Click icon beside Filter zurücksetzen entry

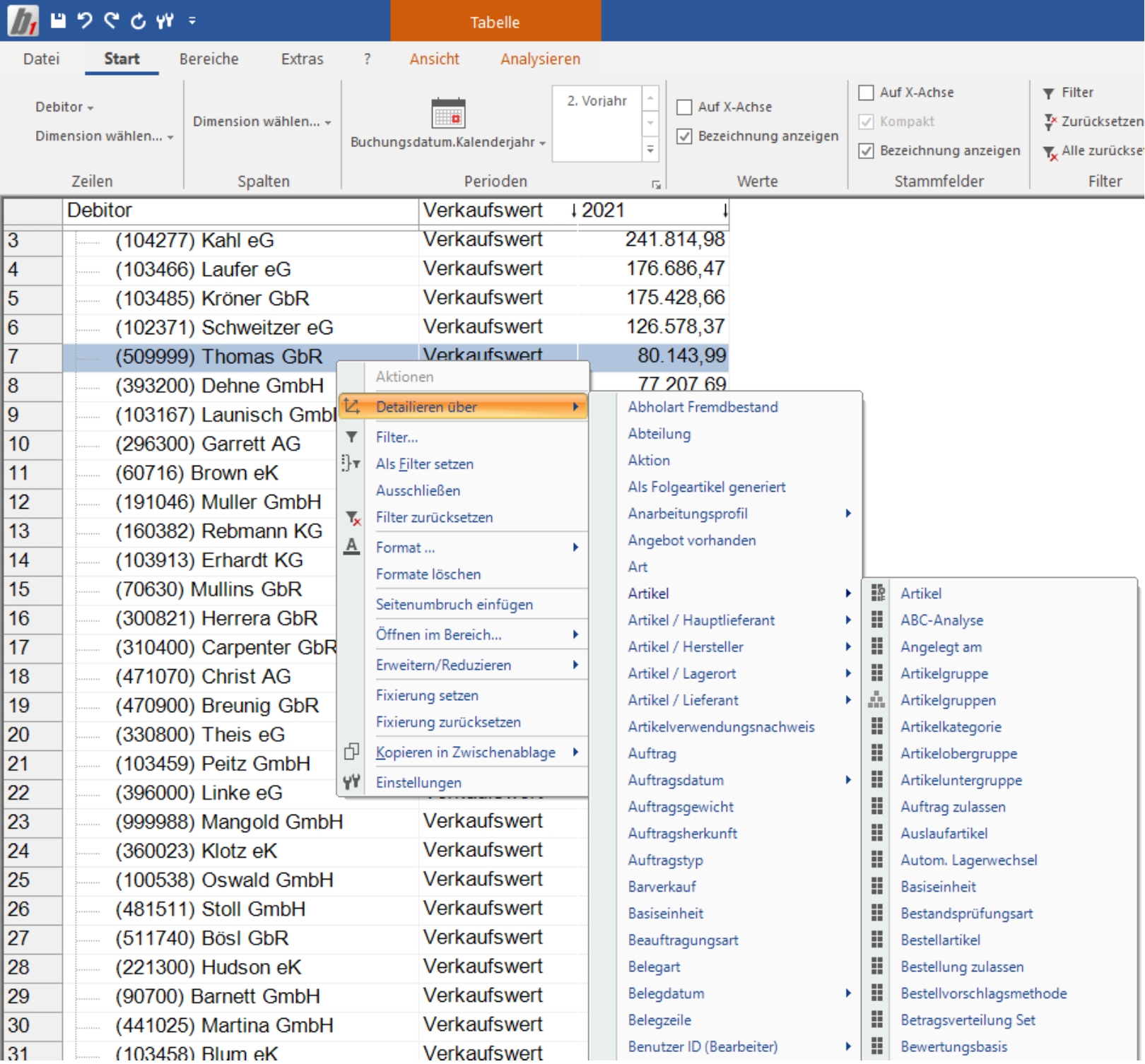coord(352,519)
